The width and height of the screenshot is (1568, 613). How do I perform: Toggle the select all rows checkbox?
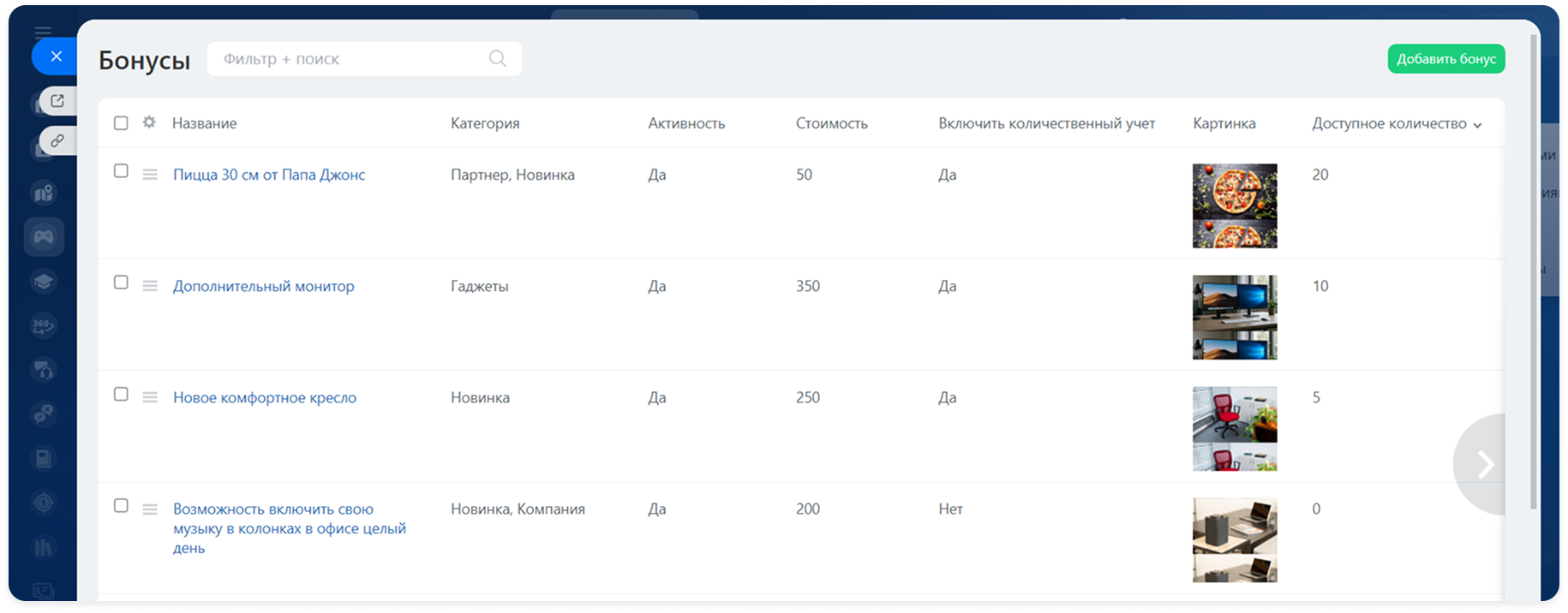pos(121,123)
